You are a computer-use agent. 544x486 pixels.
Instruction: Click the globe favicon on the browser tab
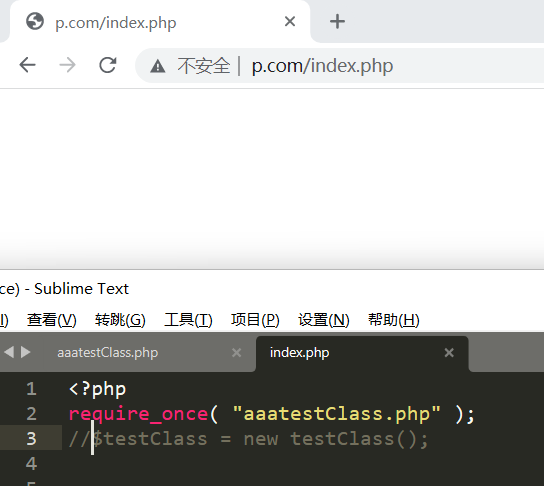point(35,22)
